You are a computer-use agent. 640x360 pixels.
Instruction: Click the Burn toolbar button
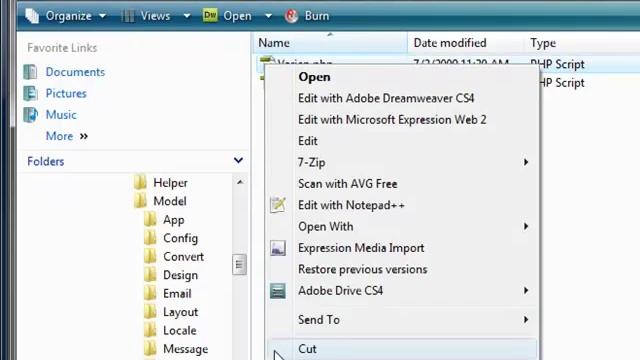tap(307, 16)
